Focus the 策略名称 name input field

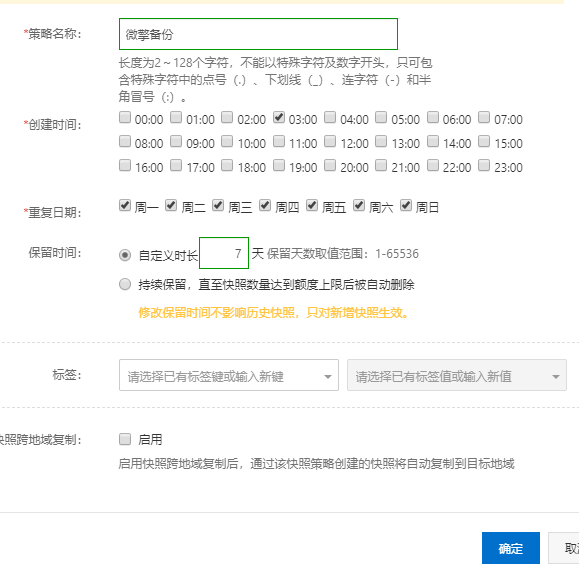tap(258, 34)
